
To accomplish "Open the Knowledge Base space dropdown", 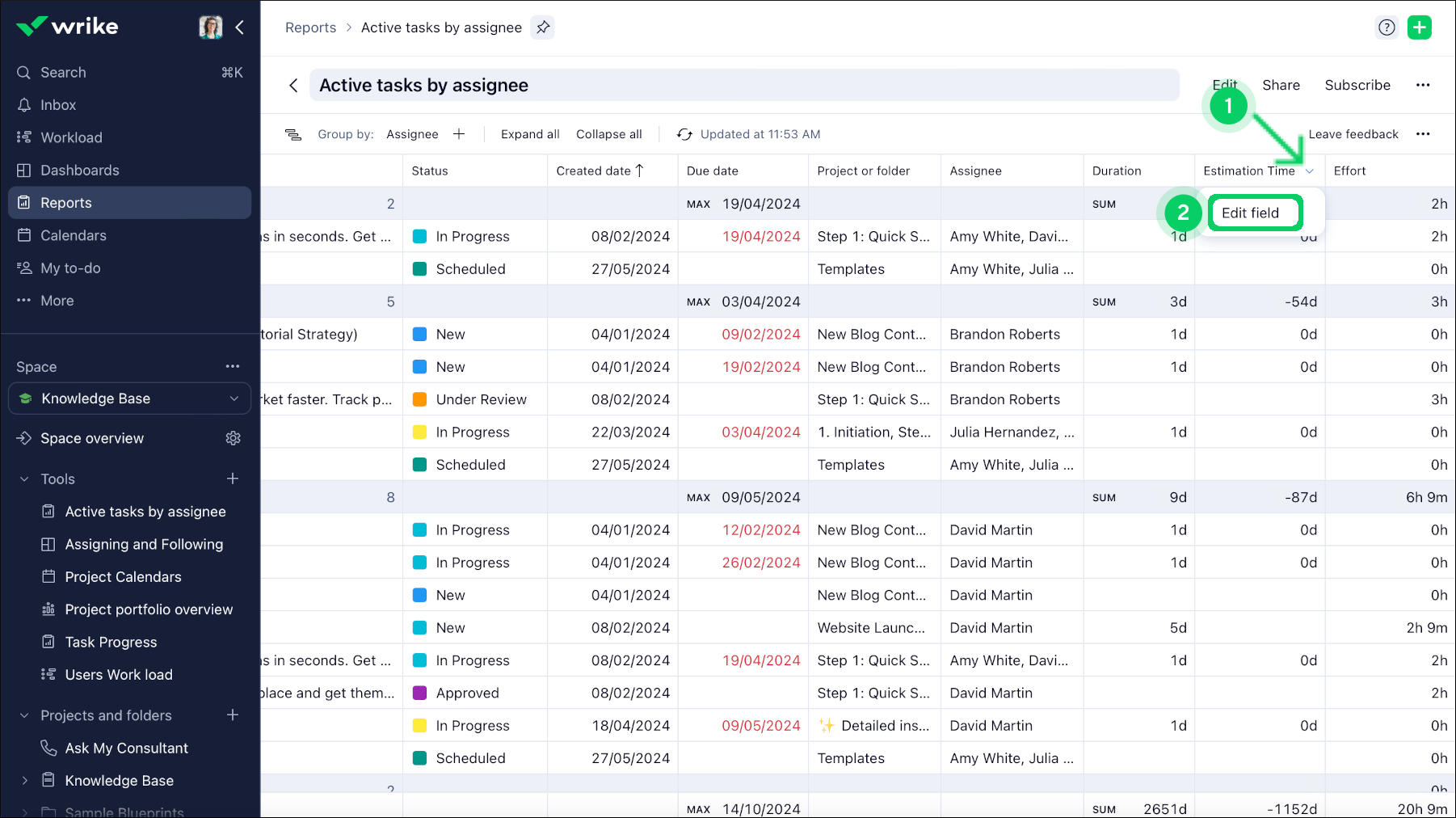I will coord(234,398).
